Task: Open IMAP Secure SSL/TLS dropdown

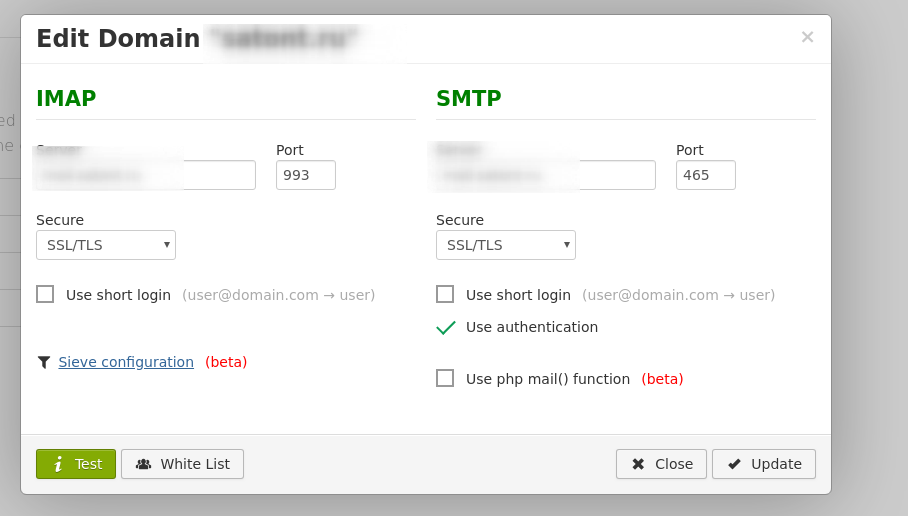Action: point(106,245)
